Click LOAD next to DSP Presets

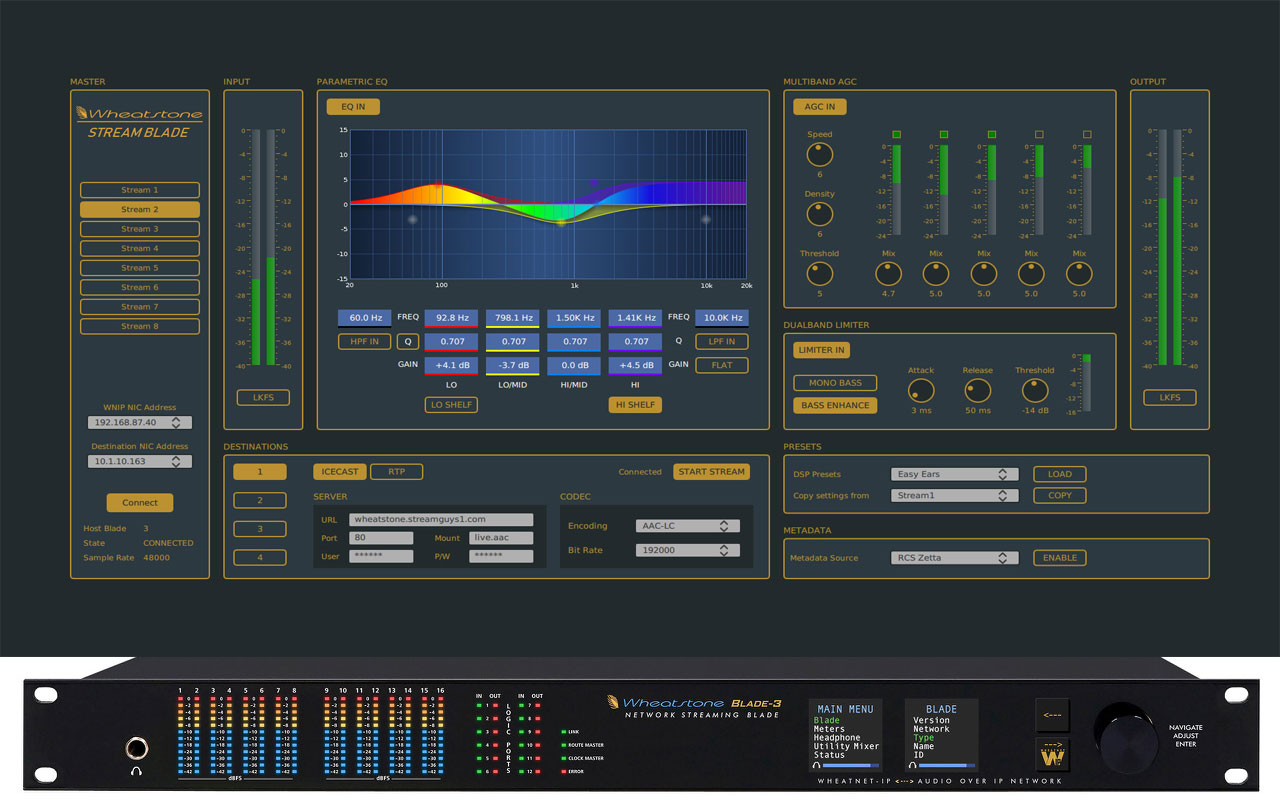[x=1060, y=474]
